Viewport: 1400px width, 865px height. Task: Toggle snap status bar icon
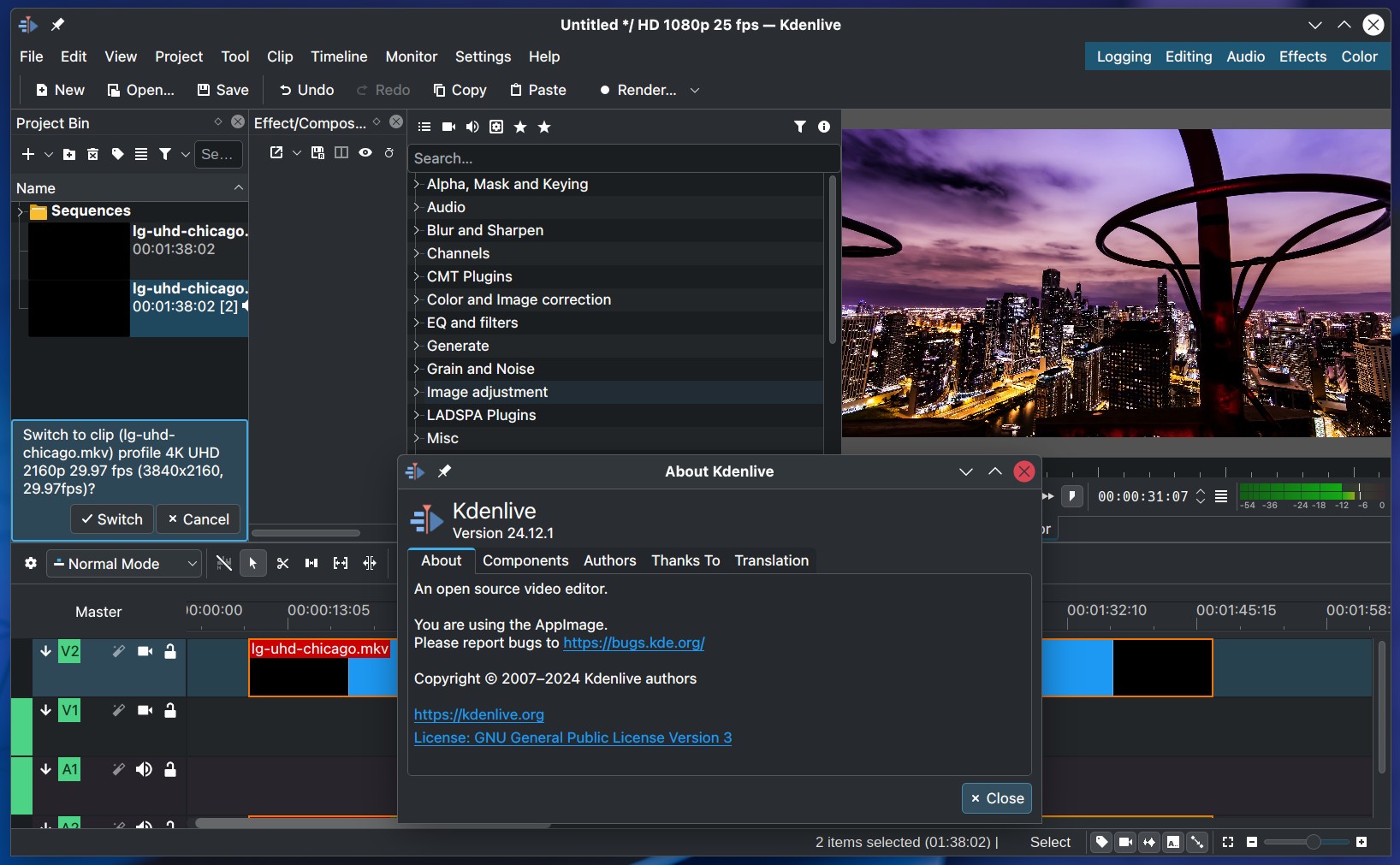1197,842
